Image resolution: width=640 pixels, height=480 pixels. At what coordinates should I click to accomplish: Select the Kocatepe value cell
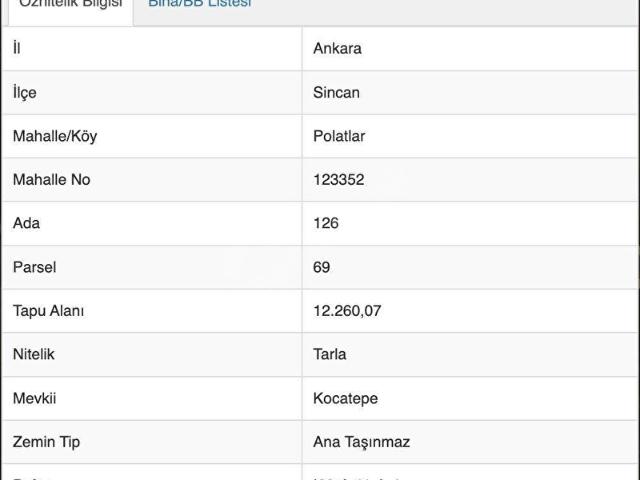(x=345, y=398)
